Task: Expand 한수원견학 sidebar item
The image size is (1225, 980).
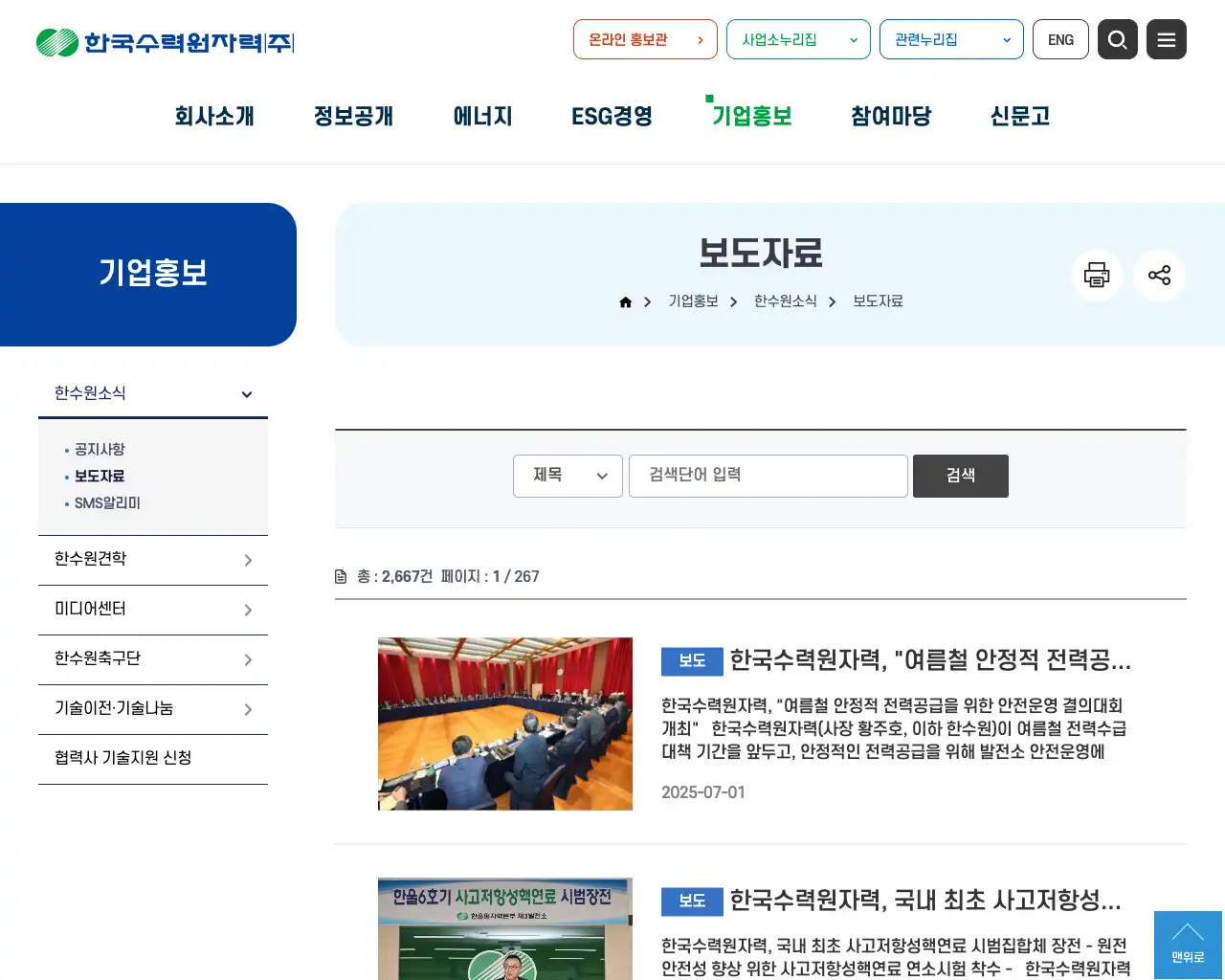Action: click(153, 560)
